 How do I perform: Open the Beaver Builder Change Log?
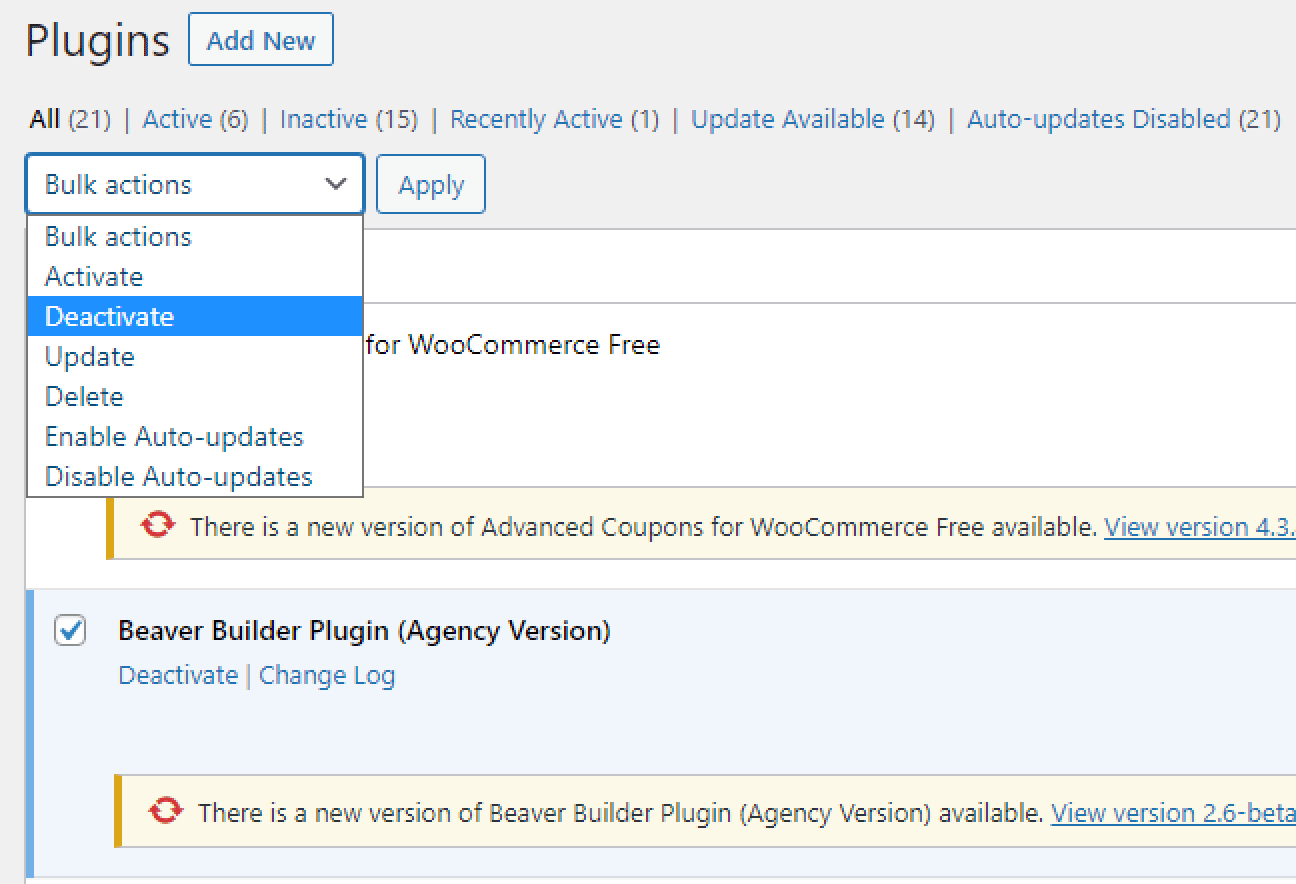(325, 675)
